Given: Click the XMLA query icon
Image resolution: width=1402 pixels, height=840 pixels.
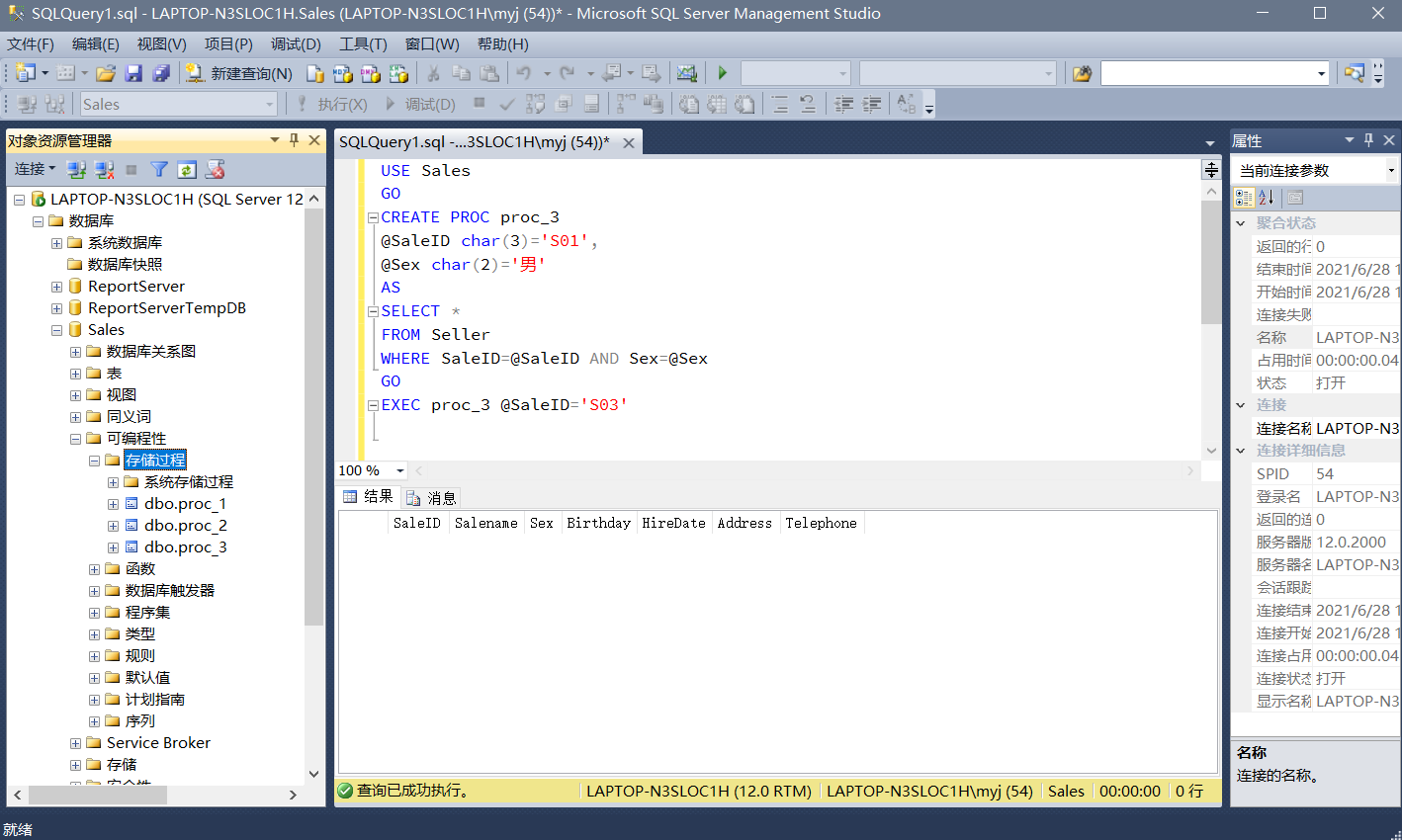Looking at the screenshot, I should coord(398,73).
